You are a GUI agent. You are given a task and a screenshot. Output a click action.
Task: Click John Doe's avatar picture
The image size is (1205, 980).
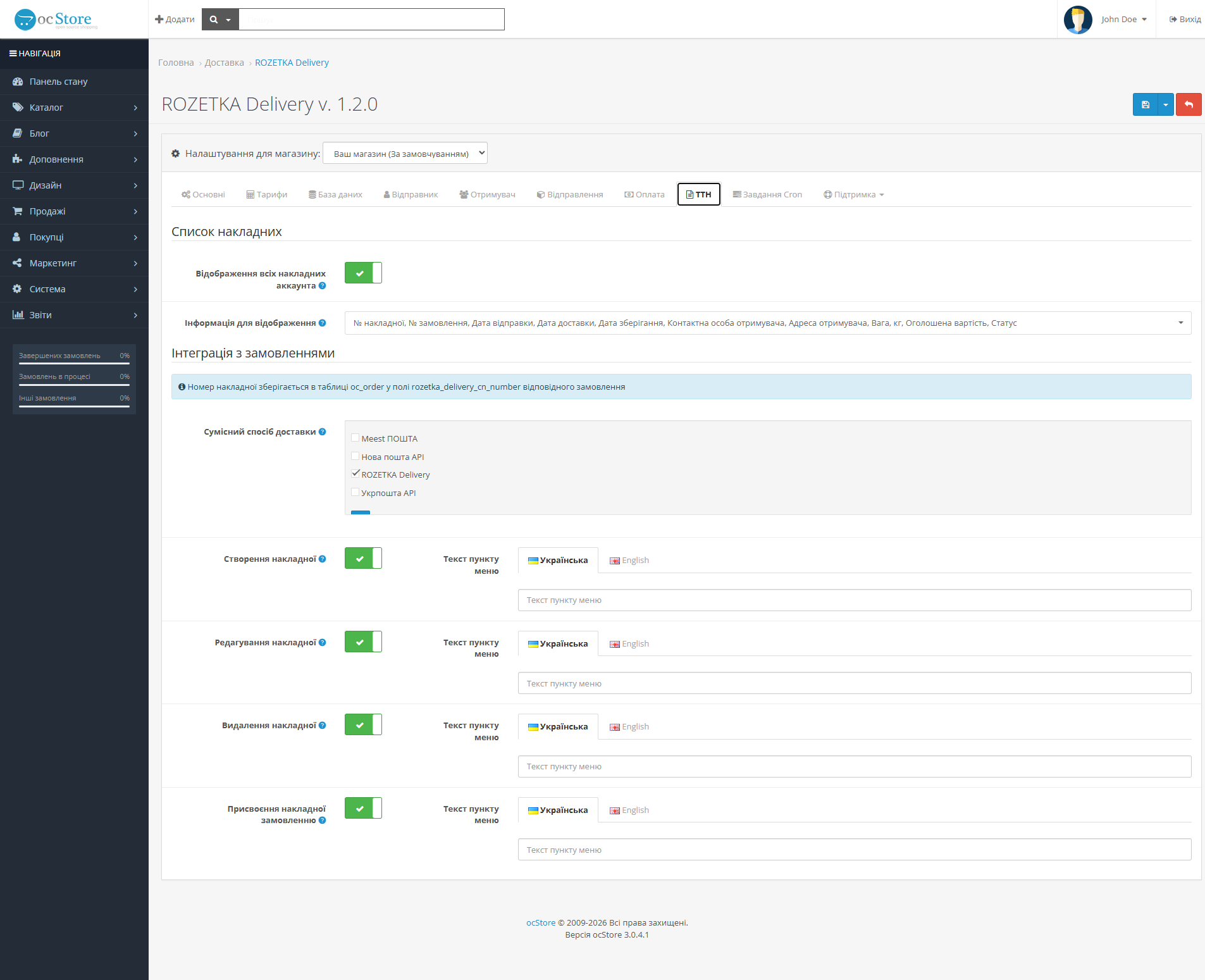pyautogui.click(x=1078, y=20)
